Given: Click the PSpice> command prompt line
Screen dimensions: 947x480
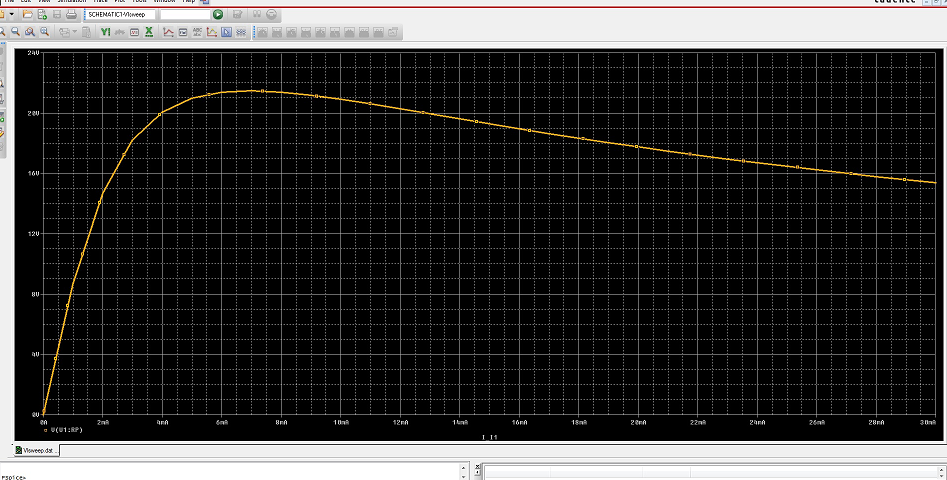Looking at the screenshot, I should point(14,477).
